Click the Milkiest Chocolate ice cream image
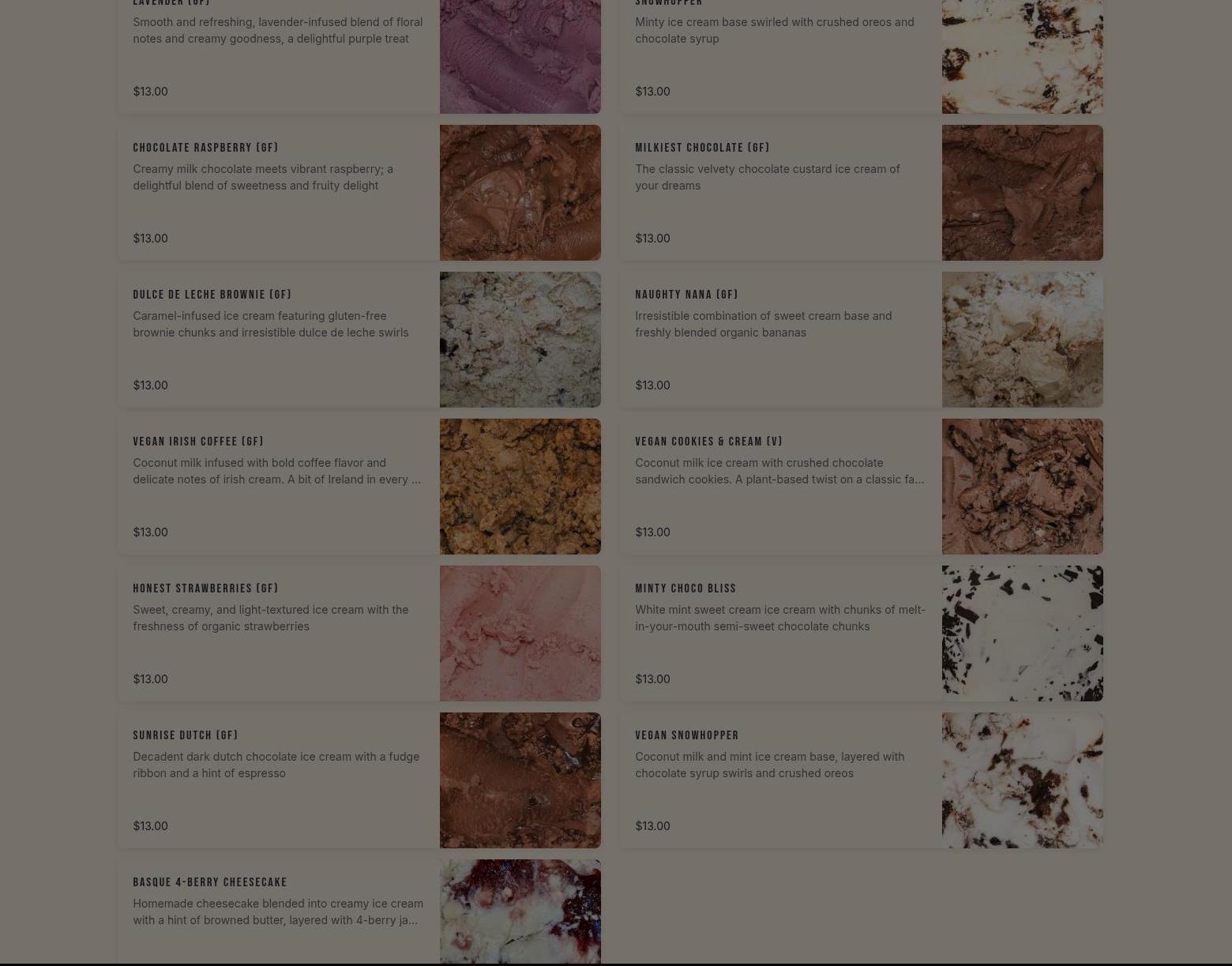Screen dimensions: 1232x966 click(x=1022, y=193)
